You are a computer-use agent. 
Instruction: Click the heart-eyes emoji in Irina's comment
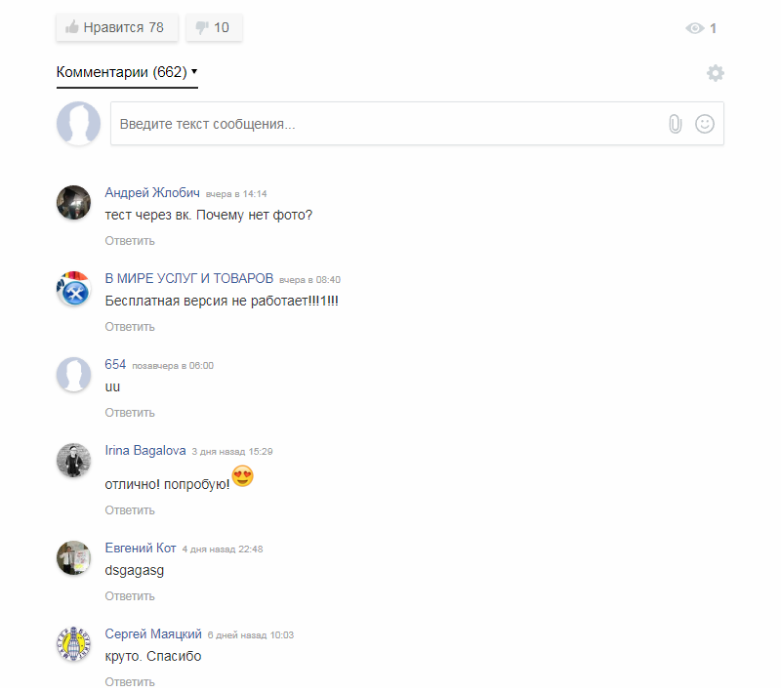[243, 476]
